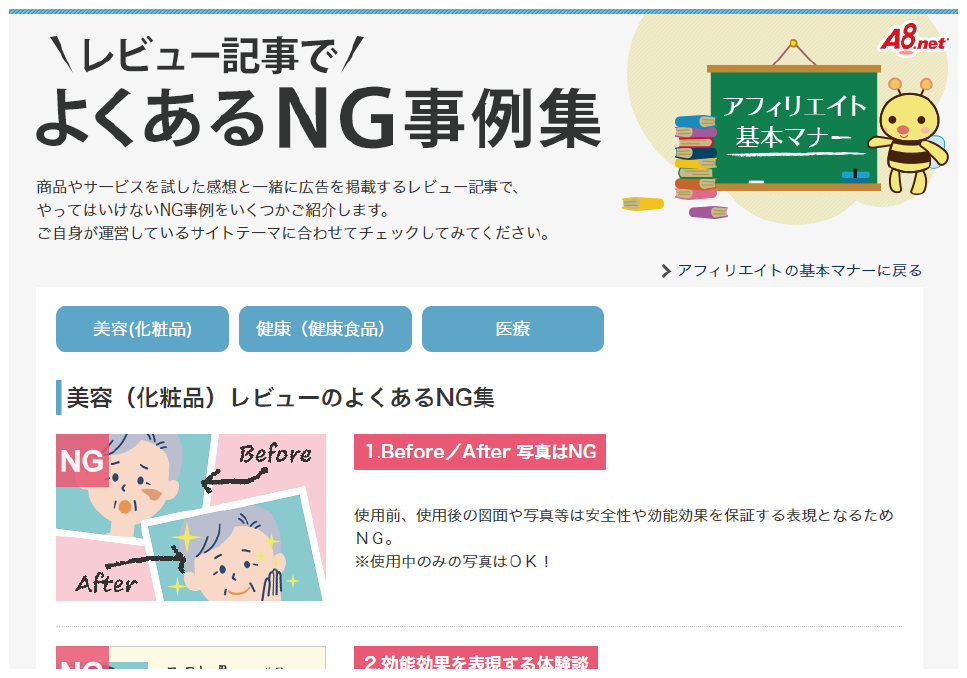Image resolution: width=967 pixels, height=678 pixels.
Task: Click the NG badge on Before/After image
Action: click(x=83, y=460)
